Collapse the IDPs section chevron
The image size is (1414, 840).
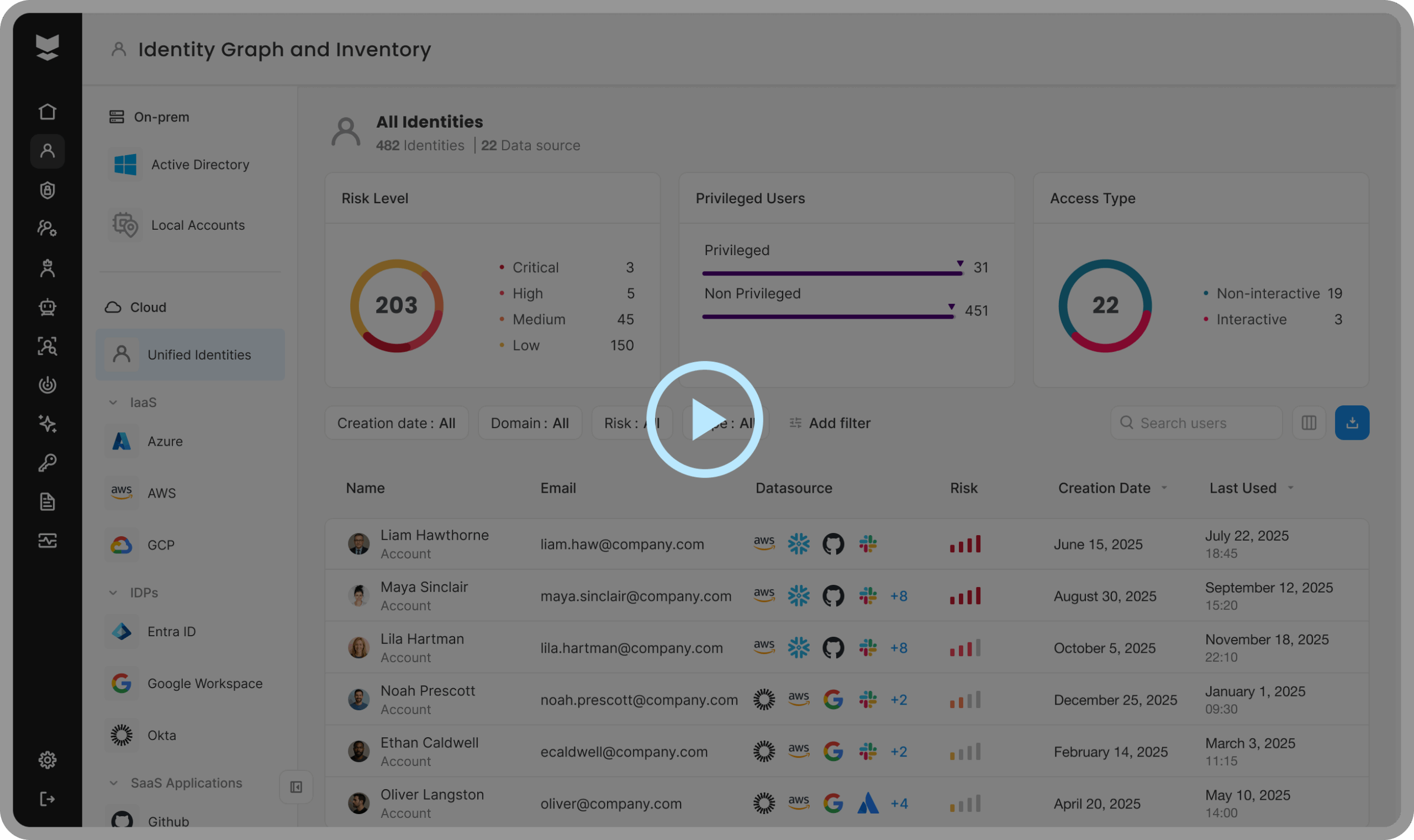(x=113, y=593)
